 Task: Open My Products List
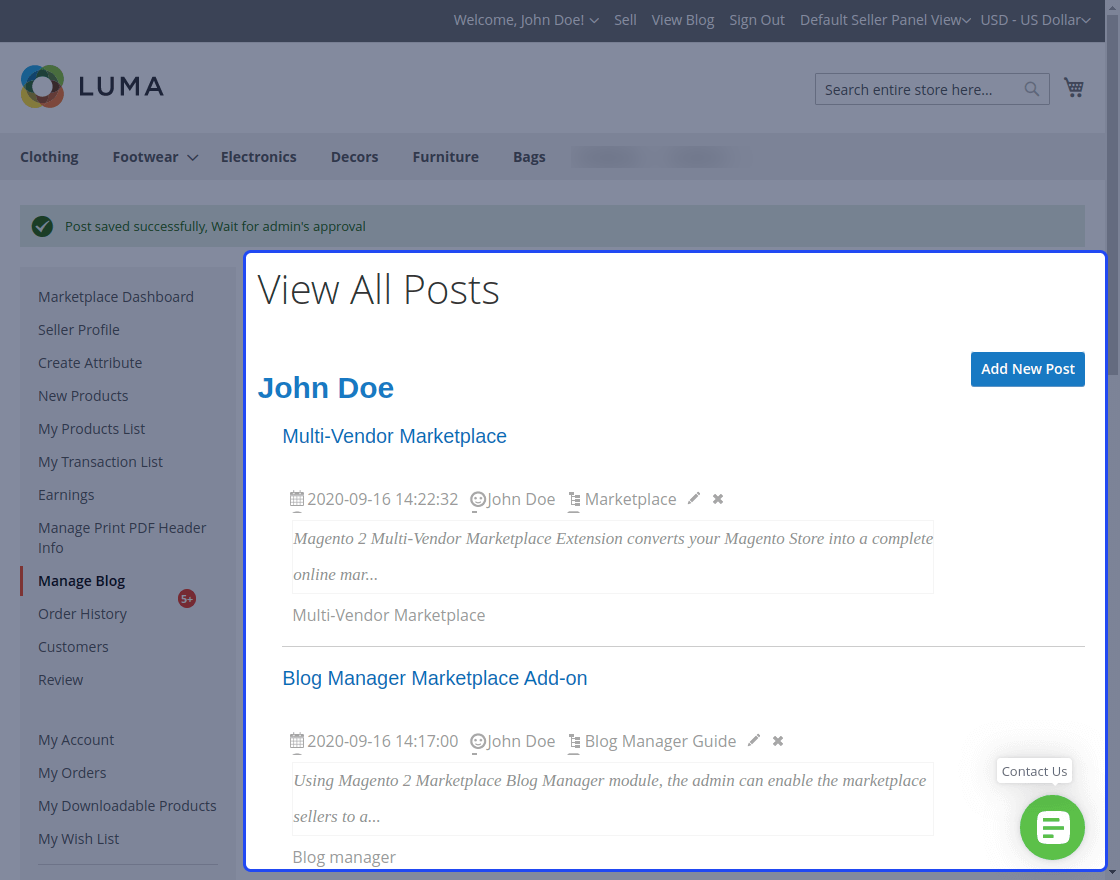click(x=91, y=429)
